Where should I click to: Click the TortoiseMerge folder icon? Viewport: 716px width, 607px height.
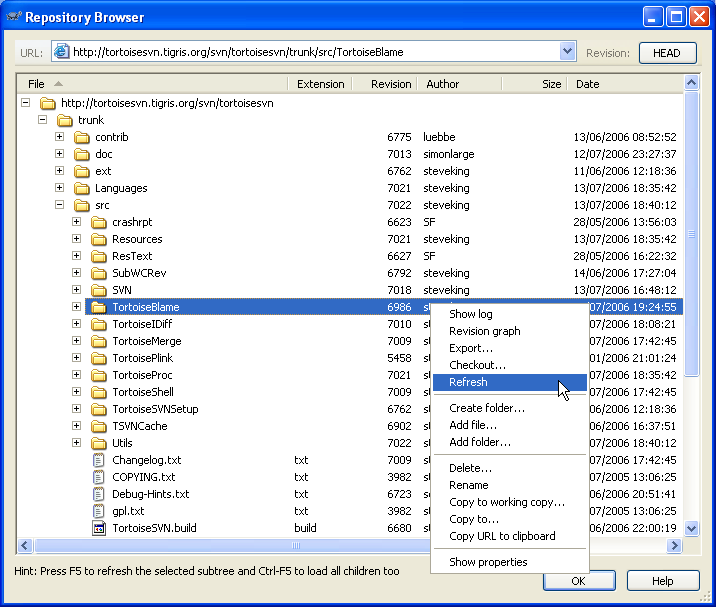pos(99,341)
